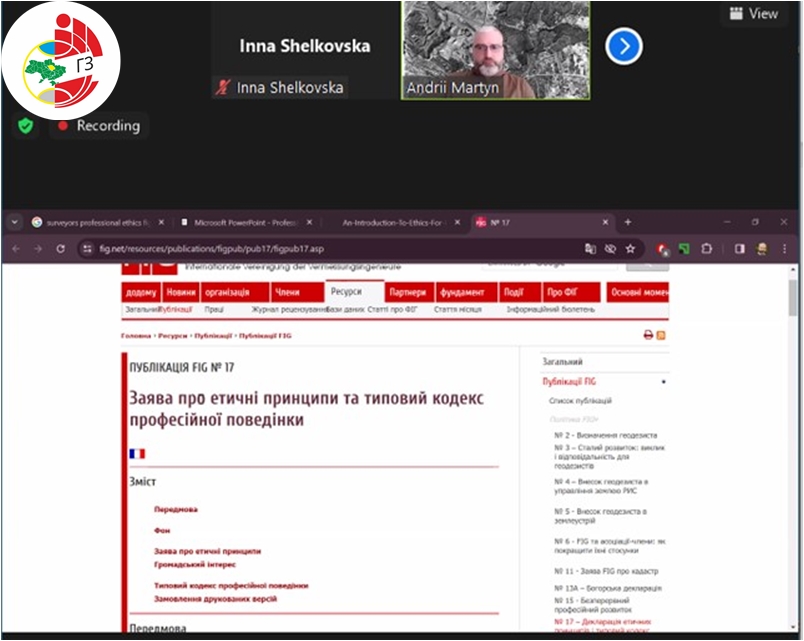Viewport: 804px width, 641px height.
Task: Click the translate page icon
Action: tap(590, 249)
